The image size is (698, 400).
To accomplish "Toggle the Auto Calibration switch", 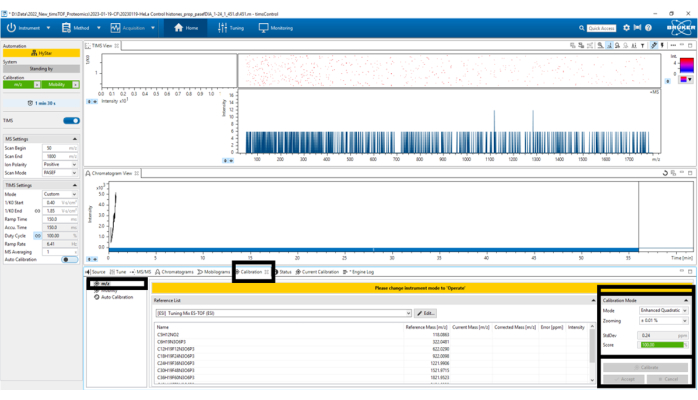I will pyautogui.click(x=69, y=259).
